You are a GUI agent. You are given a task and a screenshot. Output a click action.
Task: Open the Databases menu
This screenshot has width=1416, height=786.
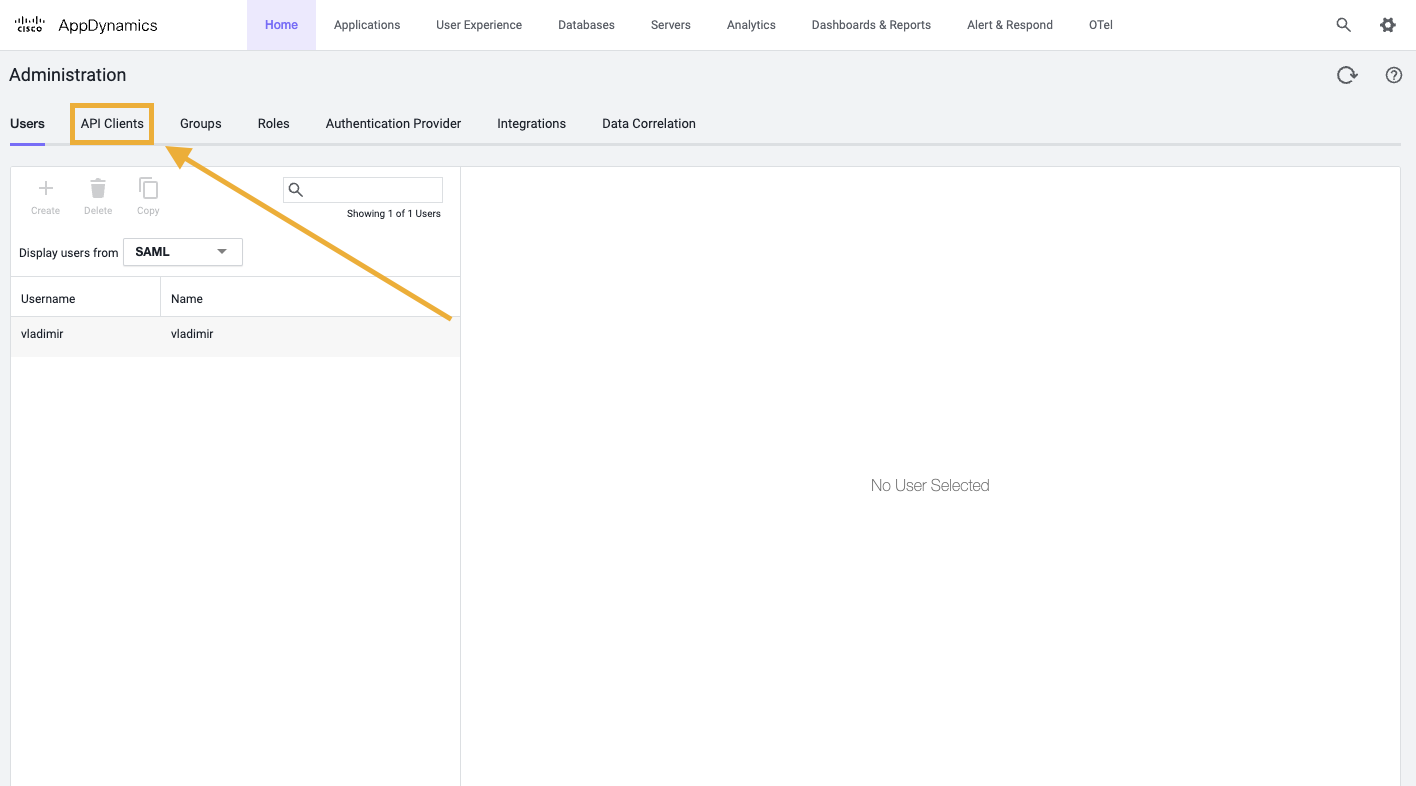[586, 25]
